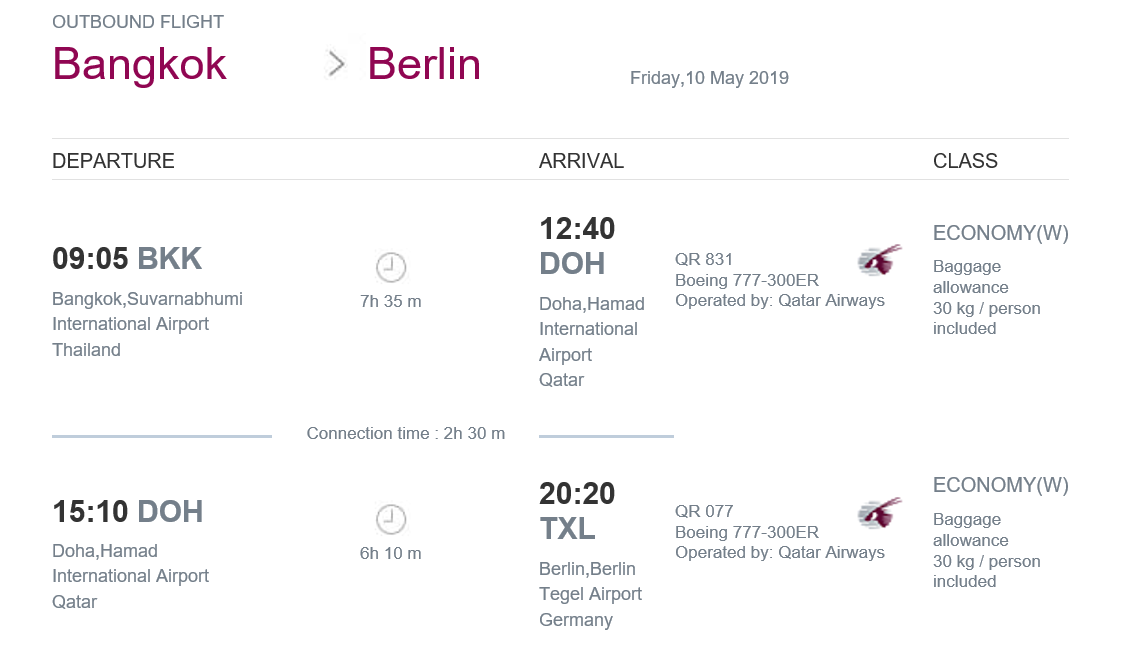Viewport: 1123px width, 645px height.
Task: Click the arrow between Bangkok and Berlin
Action: coord(336,64)
